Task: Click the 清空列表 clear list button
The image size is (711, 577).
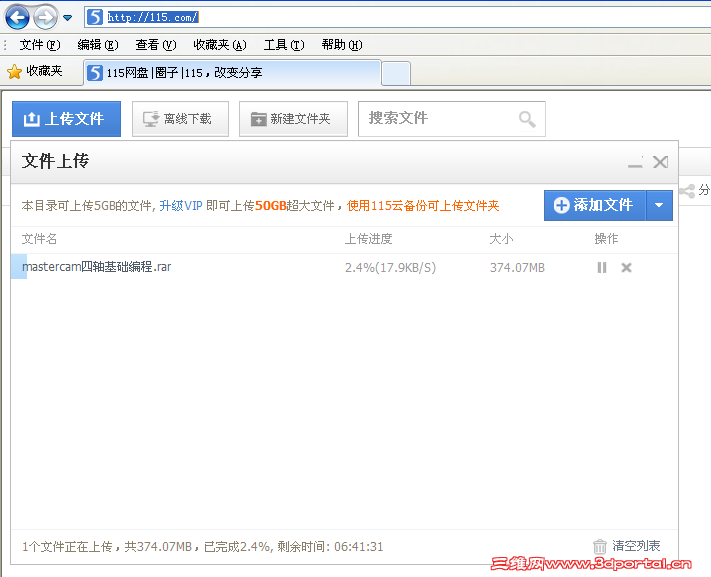Action: click(x=627, y=546)
